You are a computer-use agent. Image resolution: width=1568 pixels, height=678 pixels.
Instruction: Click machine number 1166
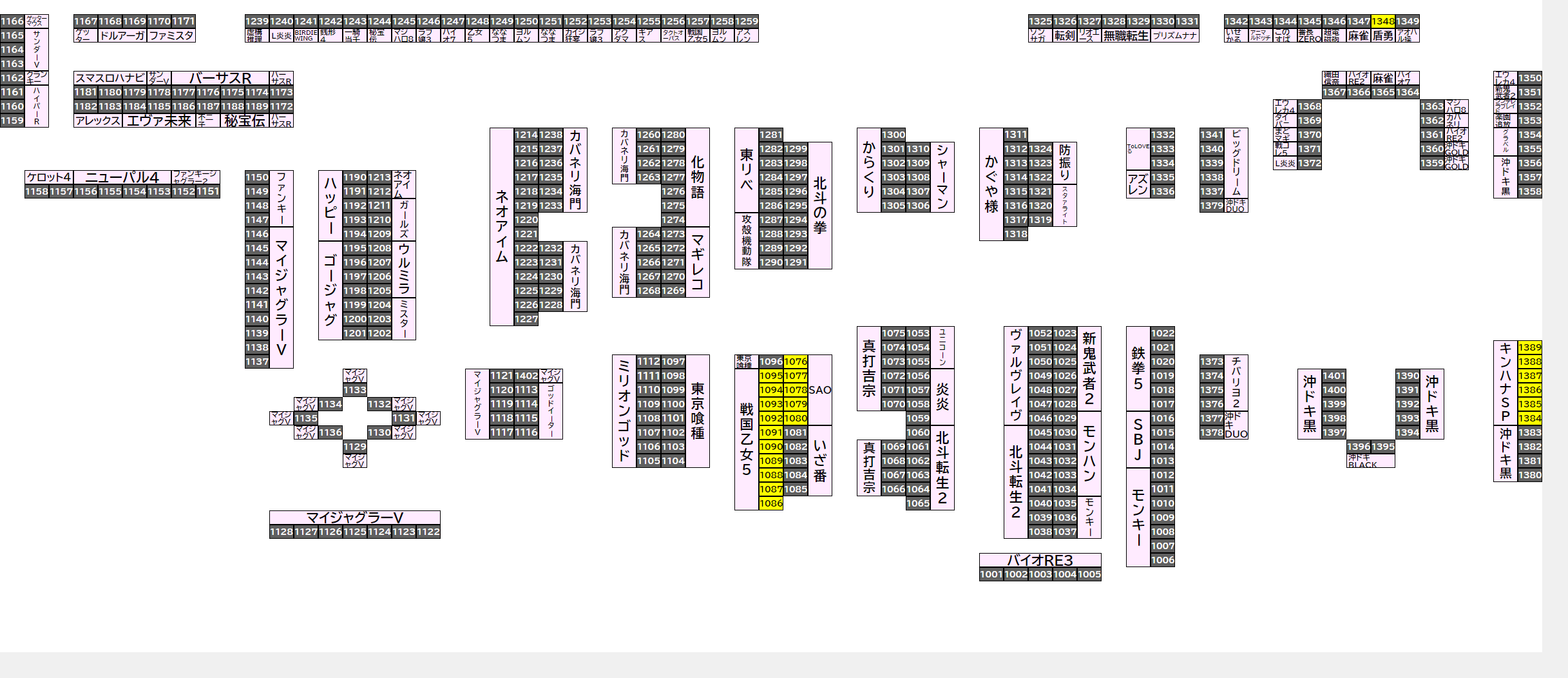(x=12, y=21)
